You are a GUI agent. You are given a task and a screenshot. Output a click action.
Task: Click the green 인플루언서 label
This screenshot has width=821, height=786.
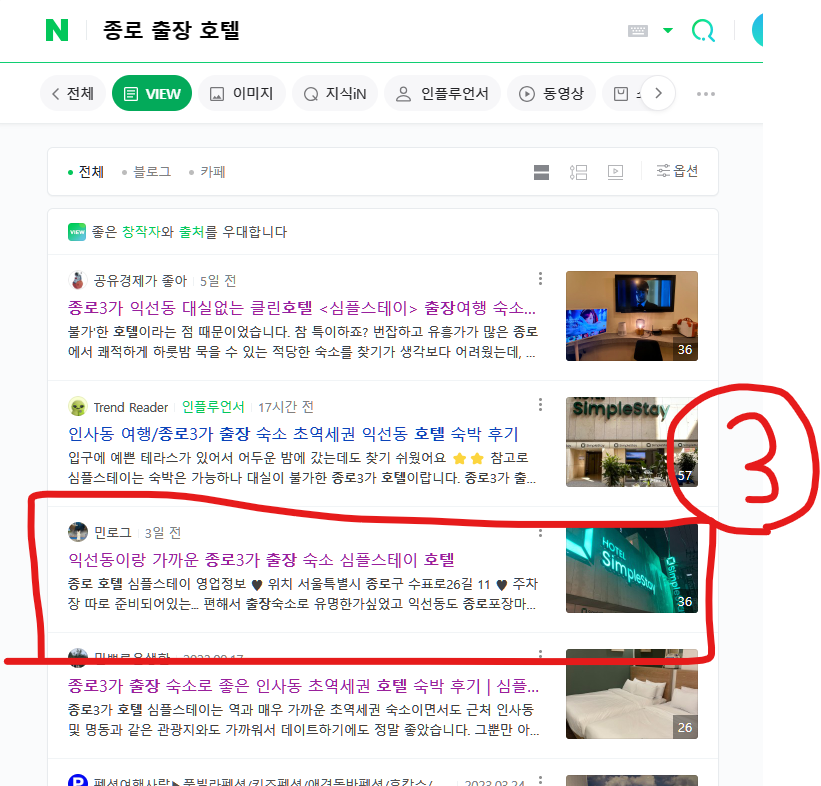point(213,407)
